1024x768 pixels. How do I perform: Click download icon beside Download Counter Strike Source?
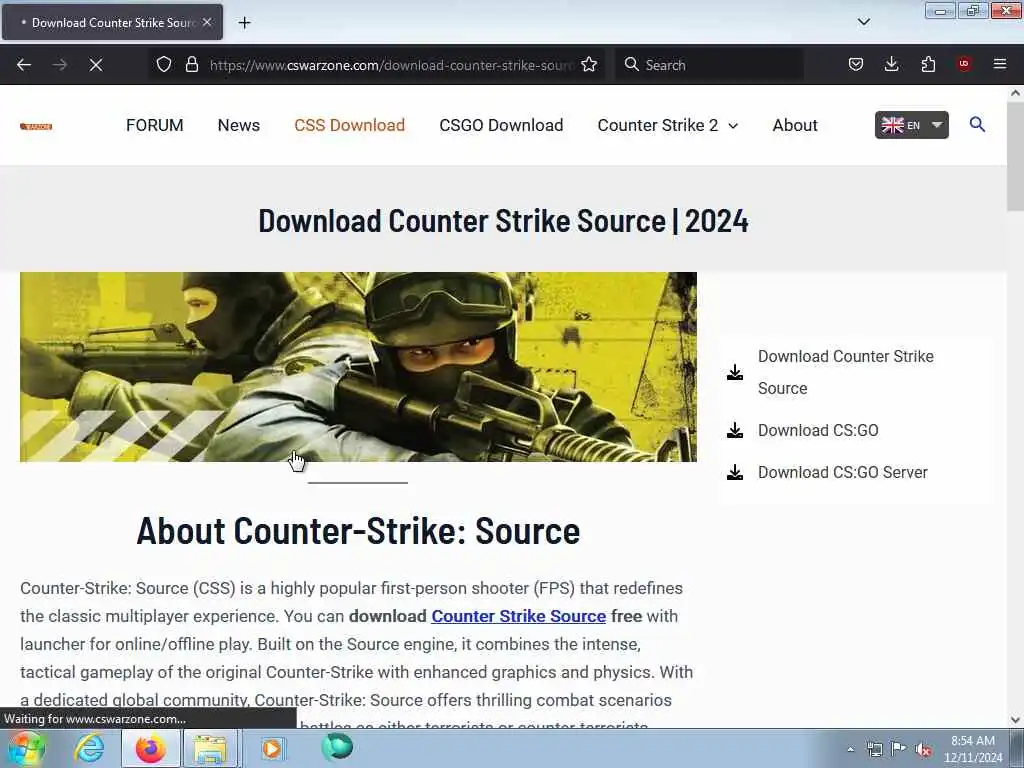point(735,372)
